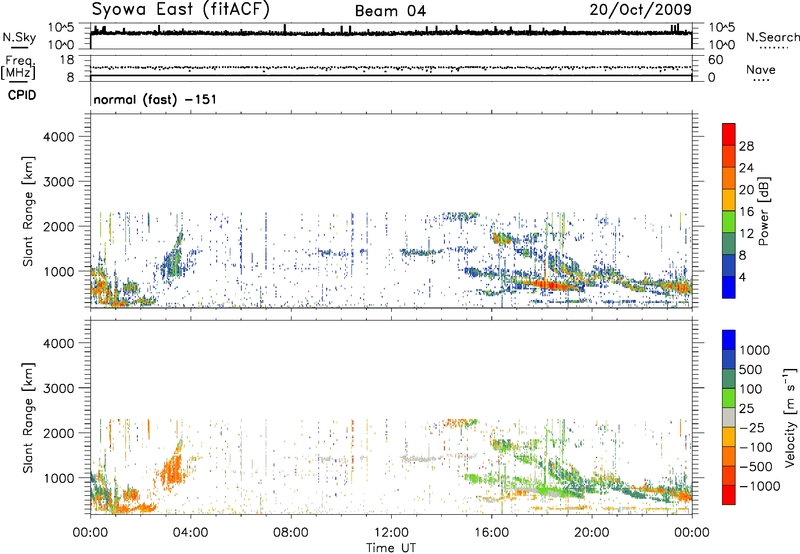
Task: Click the '-1000' value on Velocity colorbar
Action: (760, 486)
